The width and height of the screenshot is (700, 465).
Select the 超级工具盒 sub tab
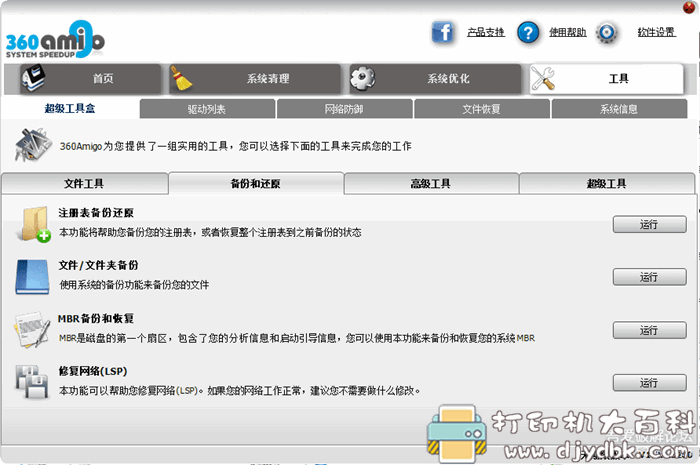[70, 108]
